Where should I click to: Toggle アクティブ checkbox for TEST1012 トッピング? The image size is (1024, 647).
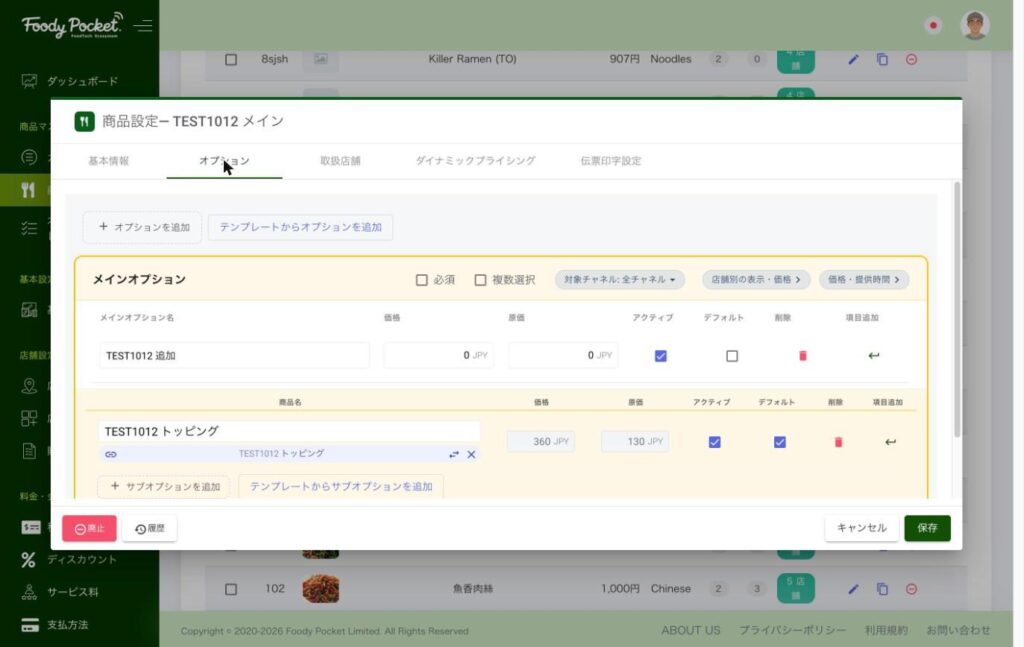coord(714,442)
